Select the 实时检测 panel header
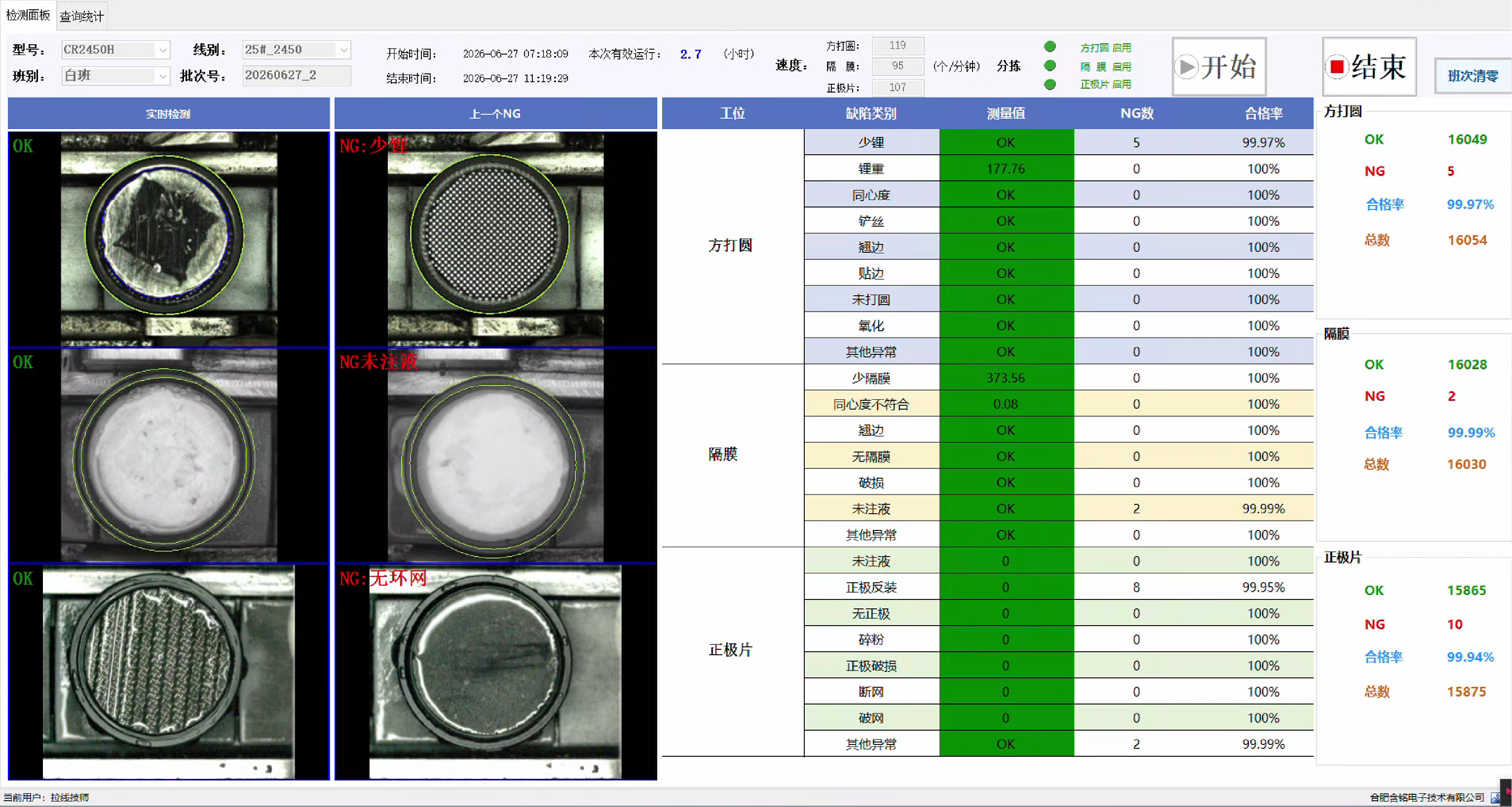This screenshot has height=807, width=1512. coord(168,114)
